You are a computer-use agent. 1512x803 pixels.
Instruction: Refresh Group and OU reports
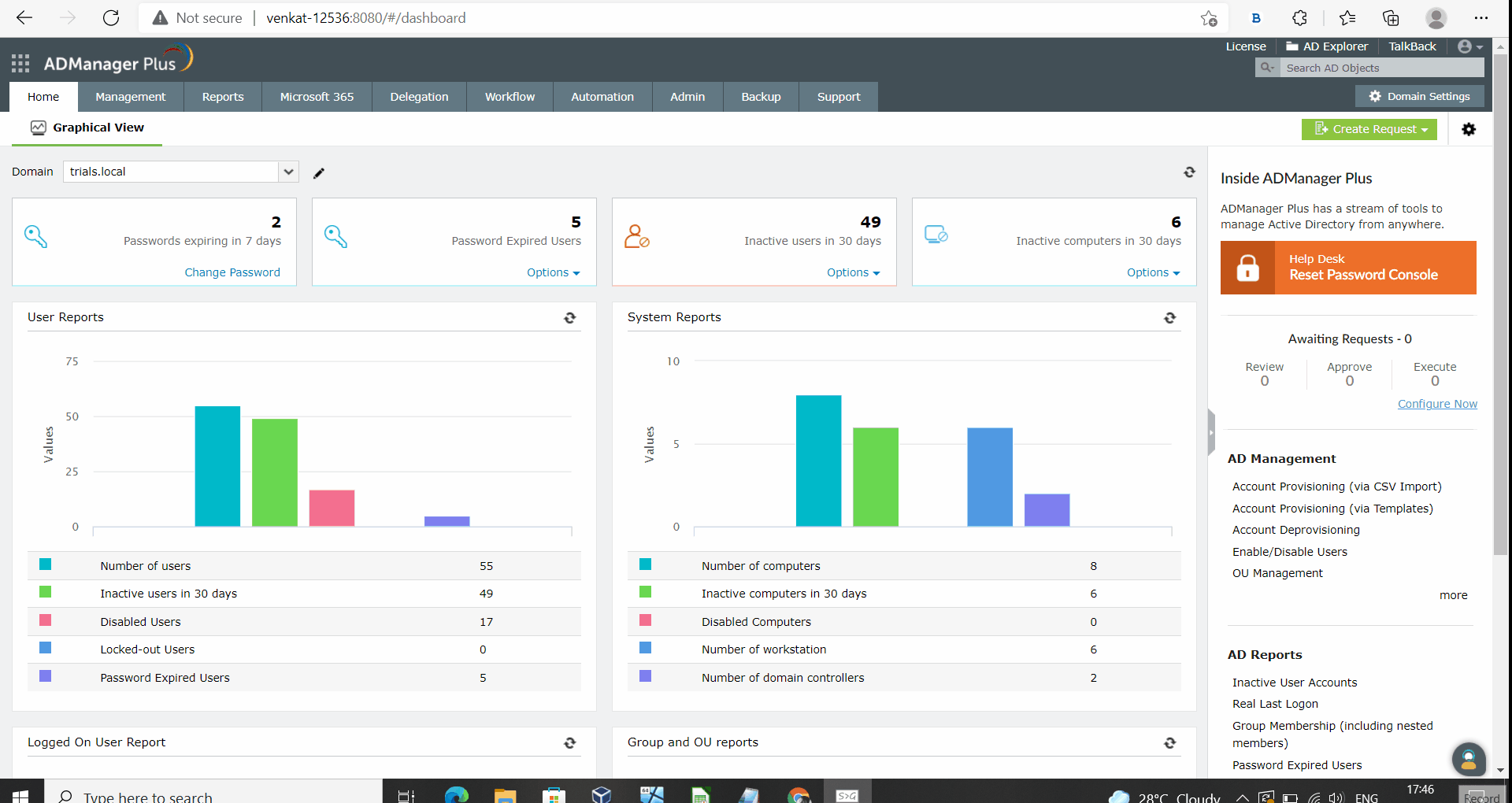pyautogui.click(x=1170, y=742)
